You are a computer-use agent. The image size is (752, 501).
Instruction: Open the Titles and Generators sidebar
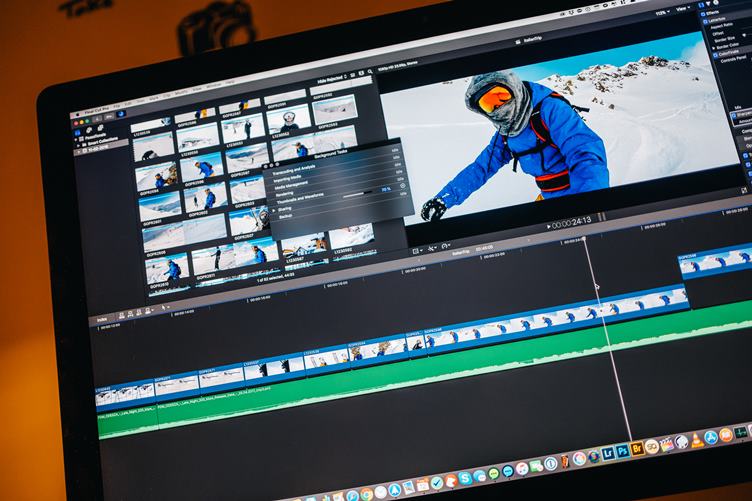(x=100, y=127)
